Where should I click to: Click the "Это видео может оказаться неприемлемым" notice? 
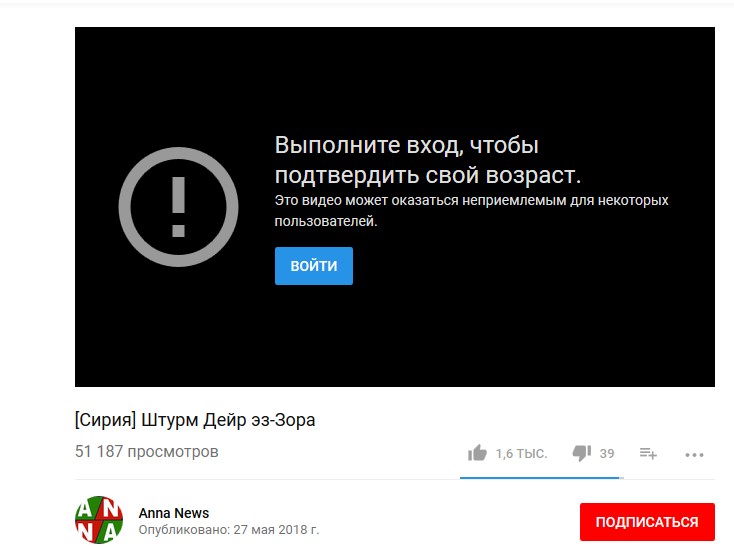pyautogui.click(x=471, y=201)
